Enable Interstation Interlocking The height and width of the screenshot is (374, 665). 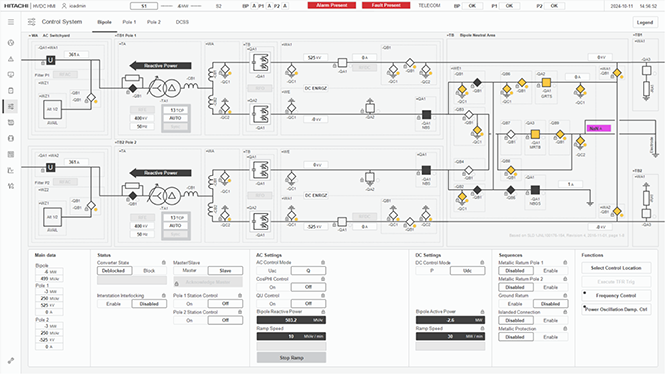pos(114,304)
